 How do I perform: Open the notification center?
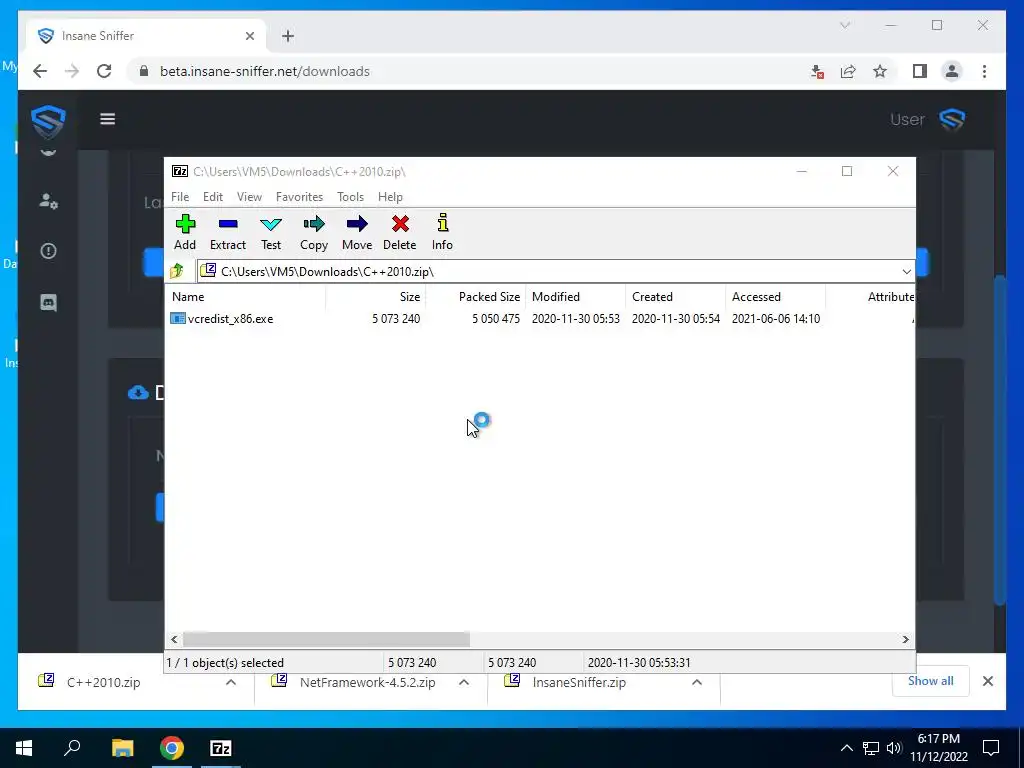tap(991, 748)
